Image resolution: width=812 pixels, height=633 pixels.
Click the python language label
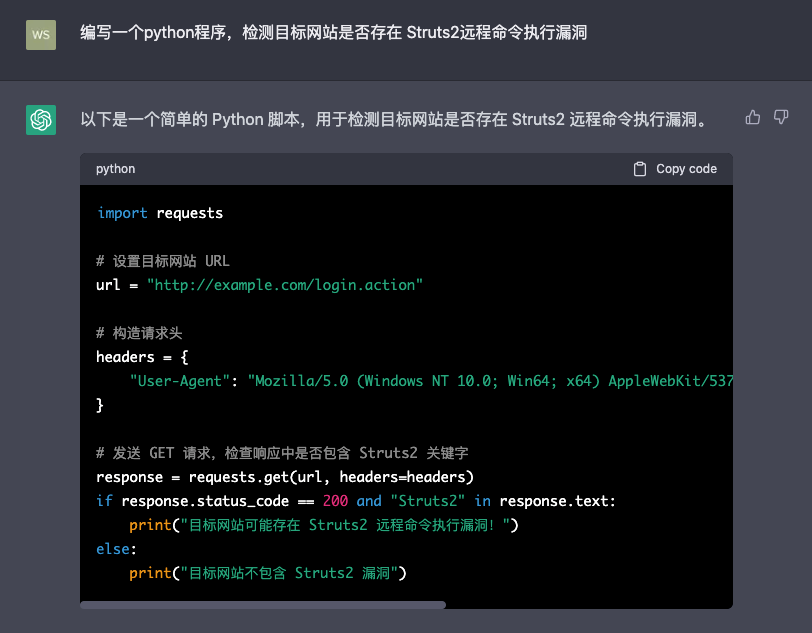click(x=115, y=169)
